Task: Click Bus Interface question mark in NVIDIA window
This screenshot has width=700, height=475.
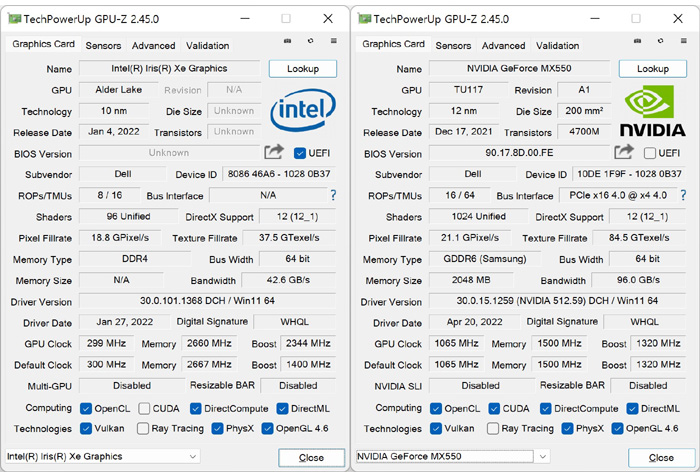Action: pos(683,195)
